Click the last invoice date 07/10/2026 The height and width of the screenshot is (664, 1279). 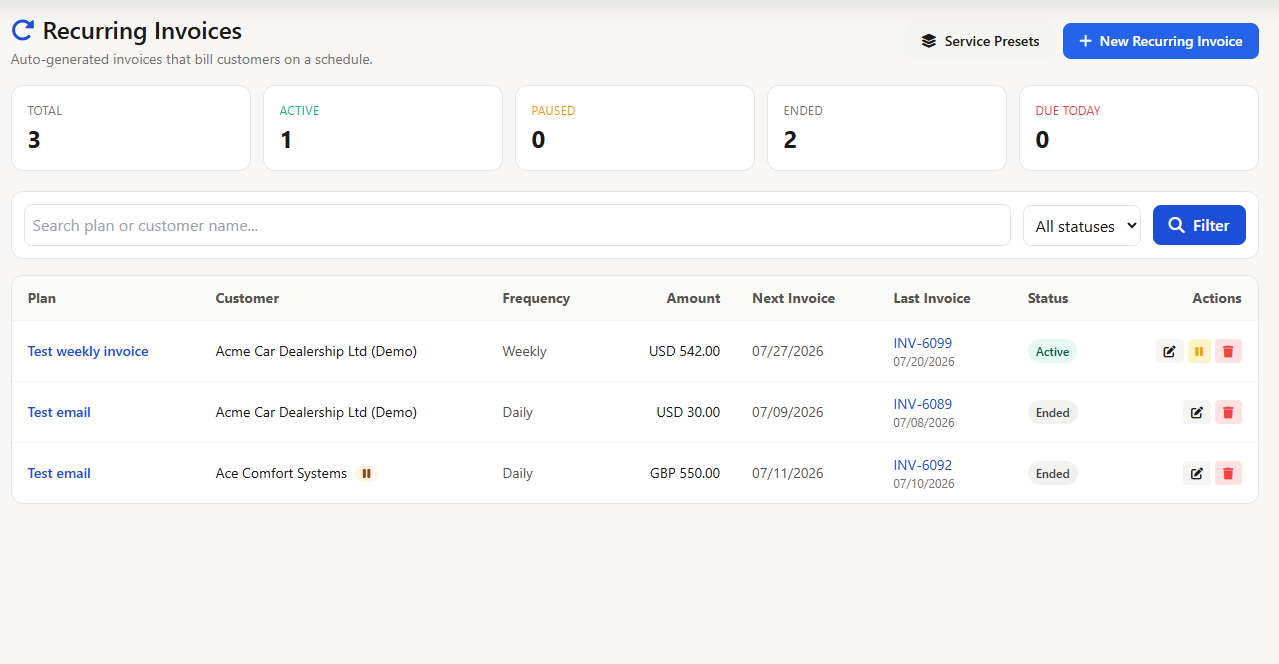(x=924, y=484)
